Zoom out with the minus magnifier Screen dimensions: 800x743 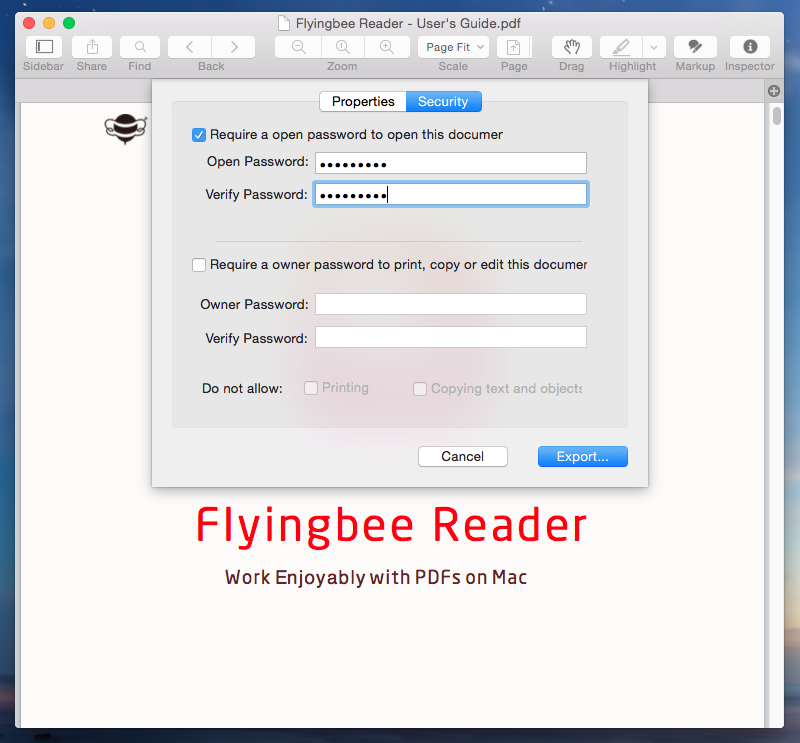(298, 47)
